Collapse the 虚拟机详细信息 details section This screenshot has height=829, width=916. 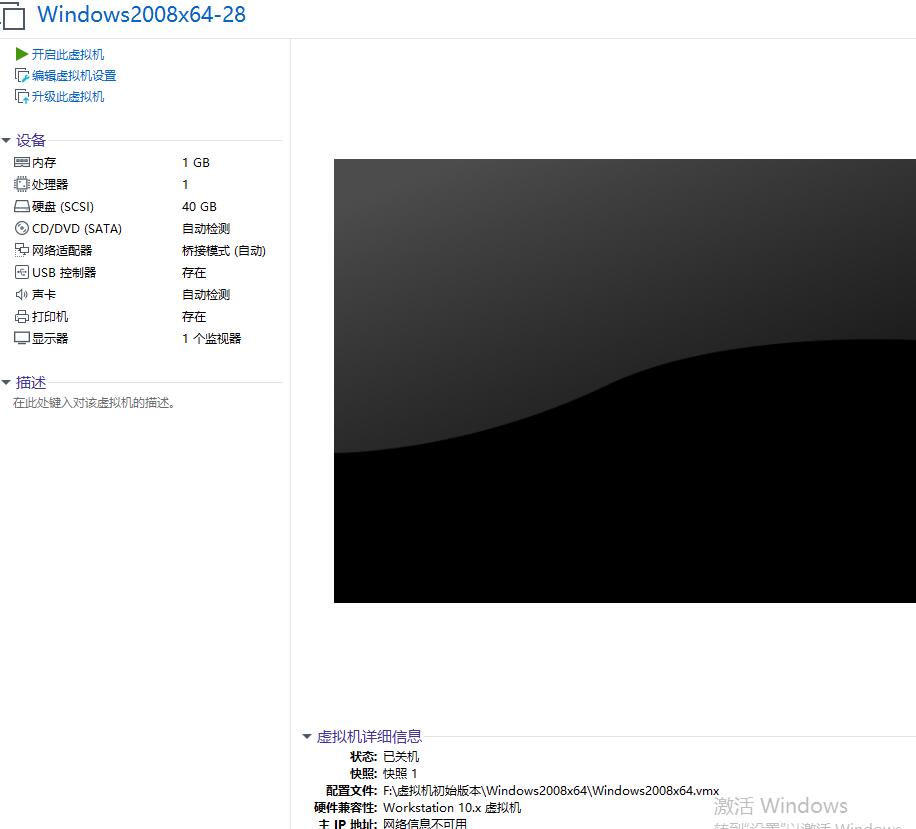point(307,737)
